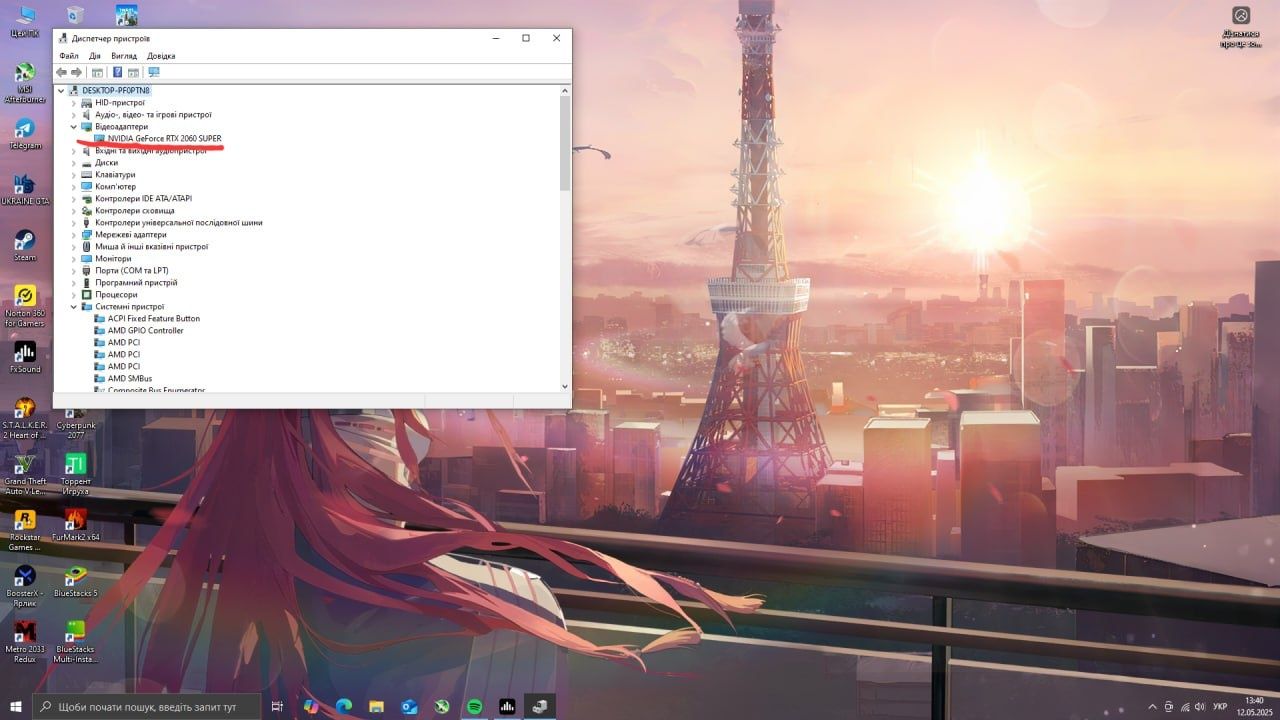This screenshot has width=1280, height=720.
Task: Open Outlook from the taskbar
Action: click(409, 706)
